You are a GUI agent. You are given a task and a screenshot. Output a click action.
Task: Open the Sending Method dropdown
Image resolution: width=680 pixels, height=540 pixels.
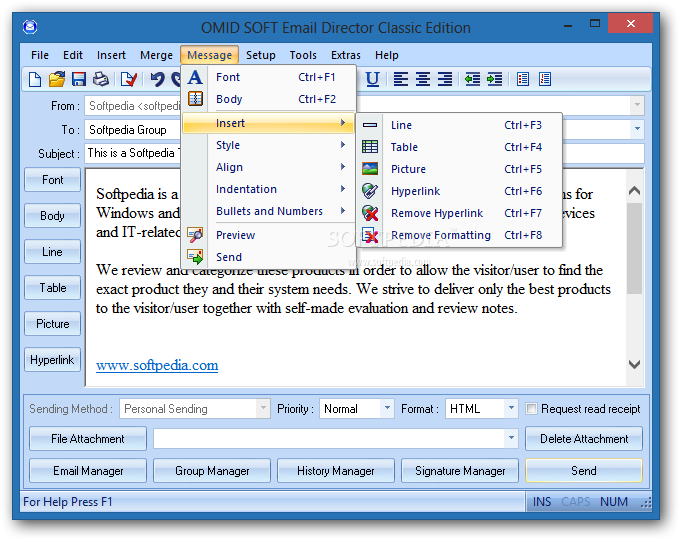point(263,409)
